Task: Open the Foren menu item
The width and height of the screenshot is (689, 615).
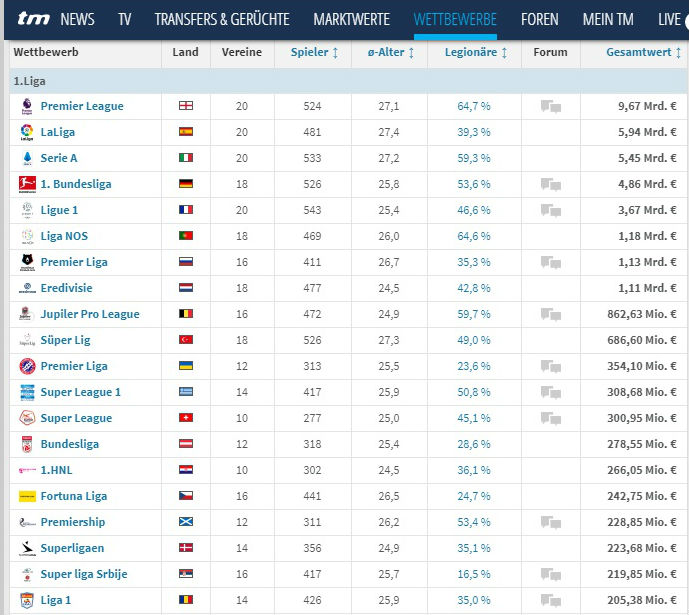Action: click(539, 19)
